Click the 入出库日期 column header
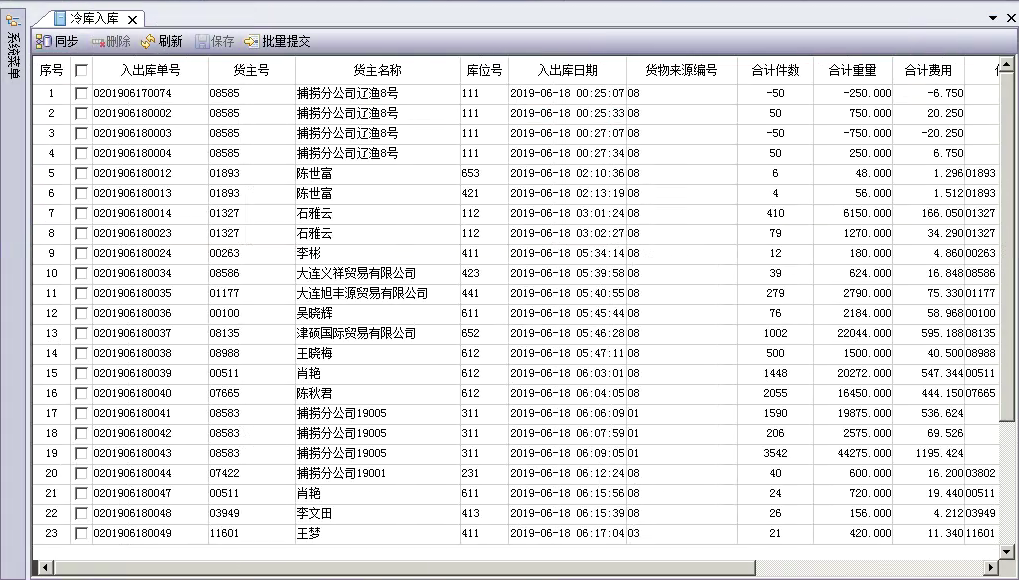Image resolution: width=1019 pixels, height=580 pixels. [567, 70]
